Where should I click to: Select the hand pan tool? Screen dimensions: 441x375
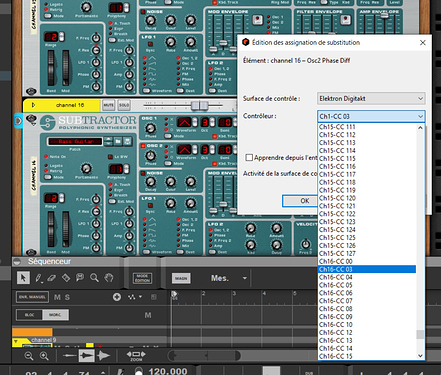[109, 278]
